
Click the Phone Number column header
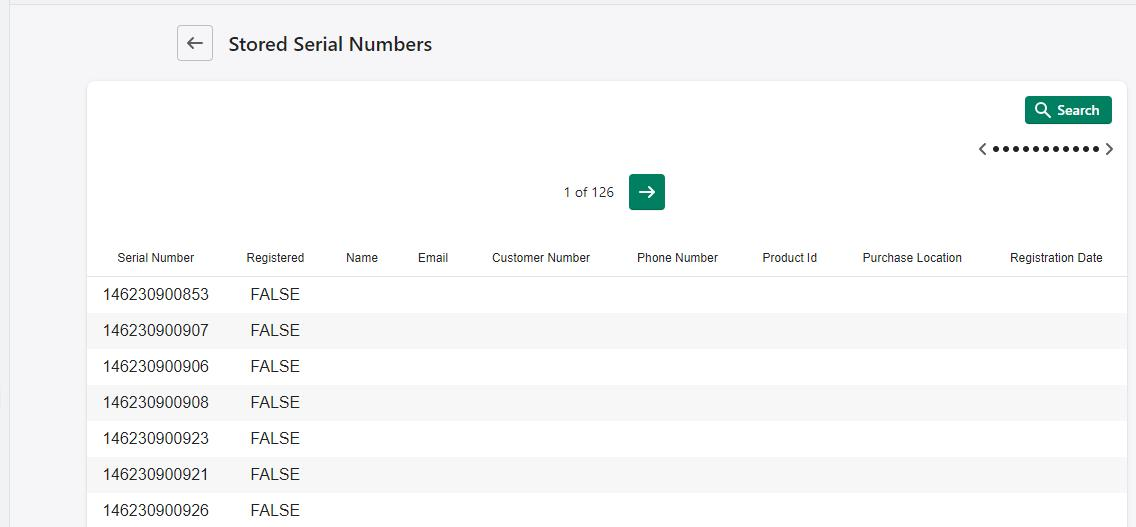coord(677,258)
